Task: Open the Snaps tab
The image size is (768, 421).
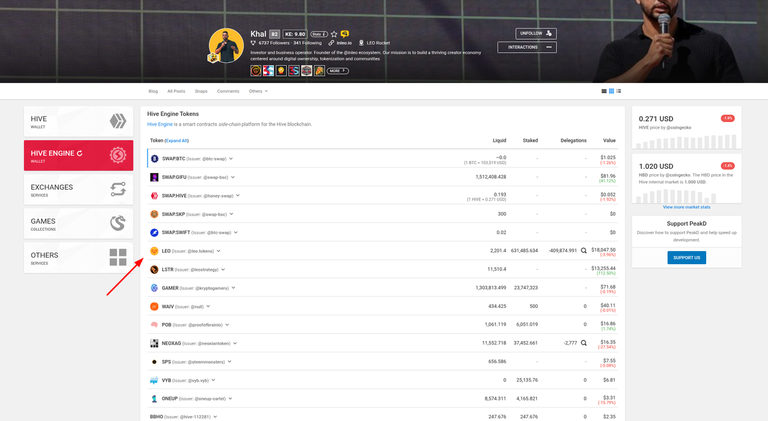Action: click(201, 91)
